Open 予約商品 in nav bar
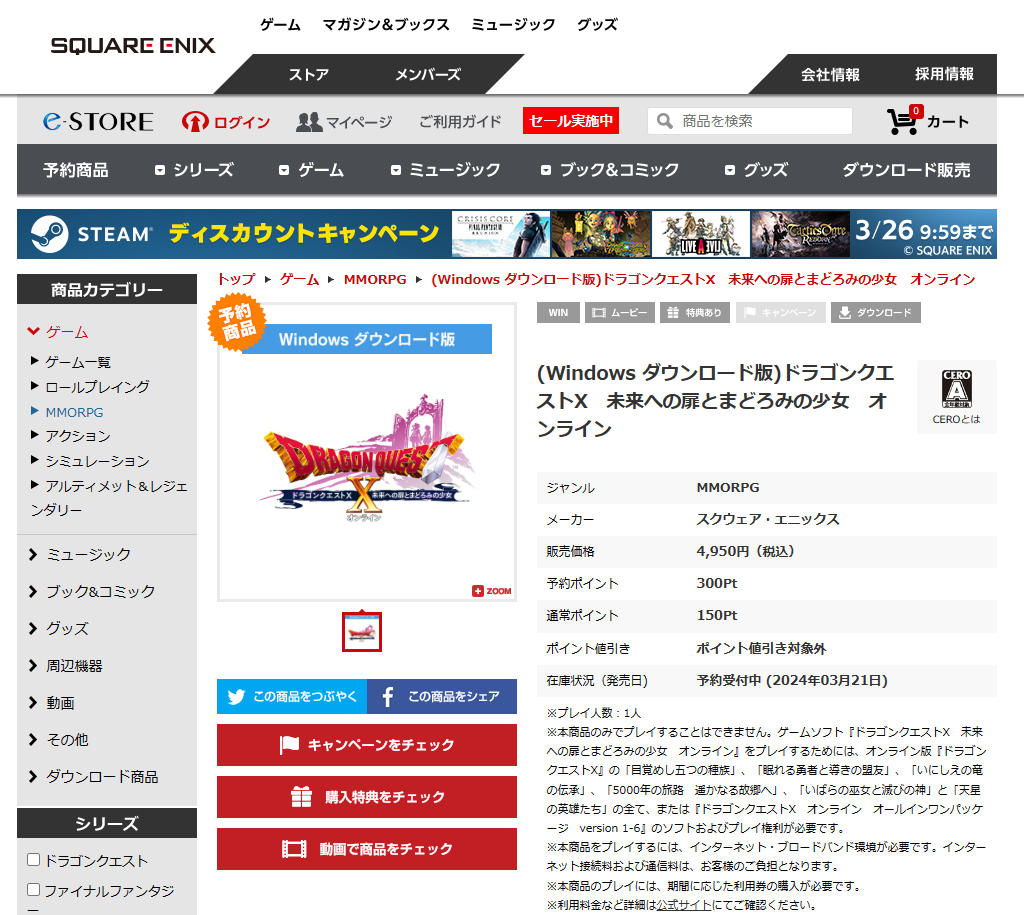Viewport: 1024px width, 915px height. point(76,170)
